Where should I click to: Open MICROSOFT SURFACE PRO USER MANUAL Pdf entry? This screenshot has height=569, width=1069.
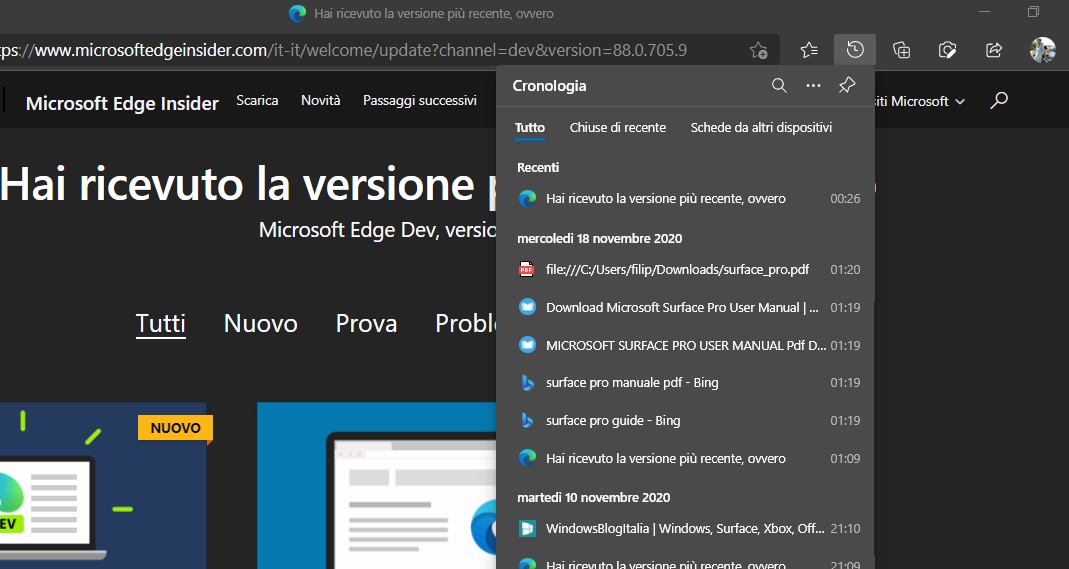pos(685,345)
